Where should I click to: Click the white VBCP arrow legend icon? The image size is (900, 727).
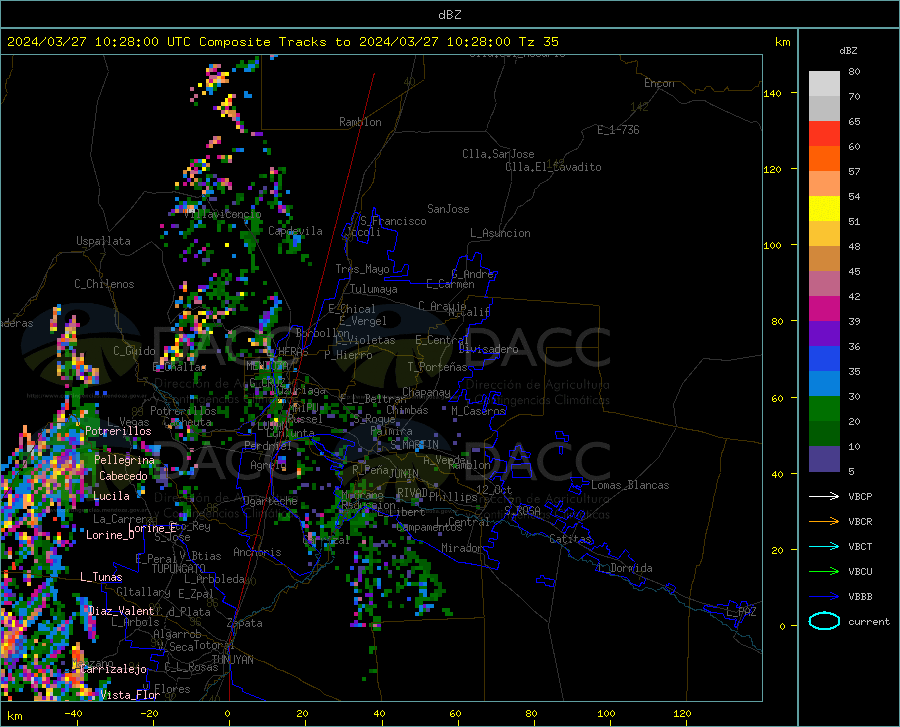coord(824,496)
